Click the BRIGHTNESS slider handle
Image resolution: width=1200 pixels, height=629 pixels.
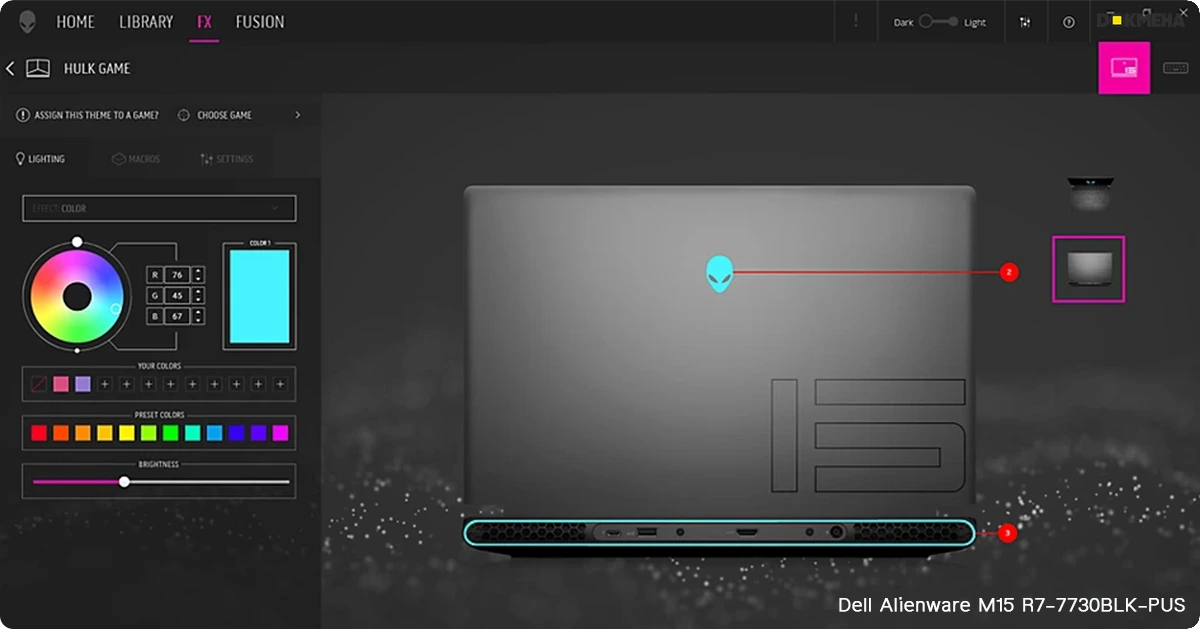124,482
